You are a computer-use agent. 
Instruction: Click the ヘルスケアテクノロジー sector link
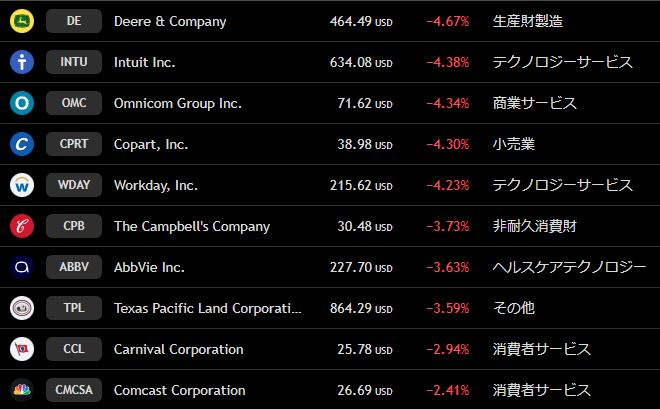pos(570,267)
